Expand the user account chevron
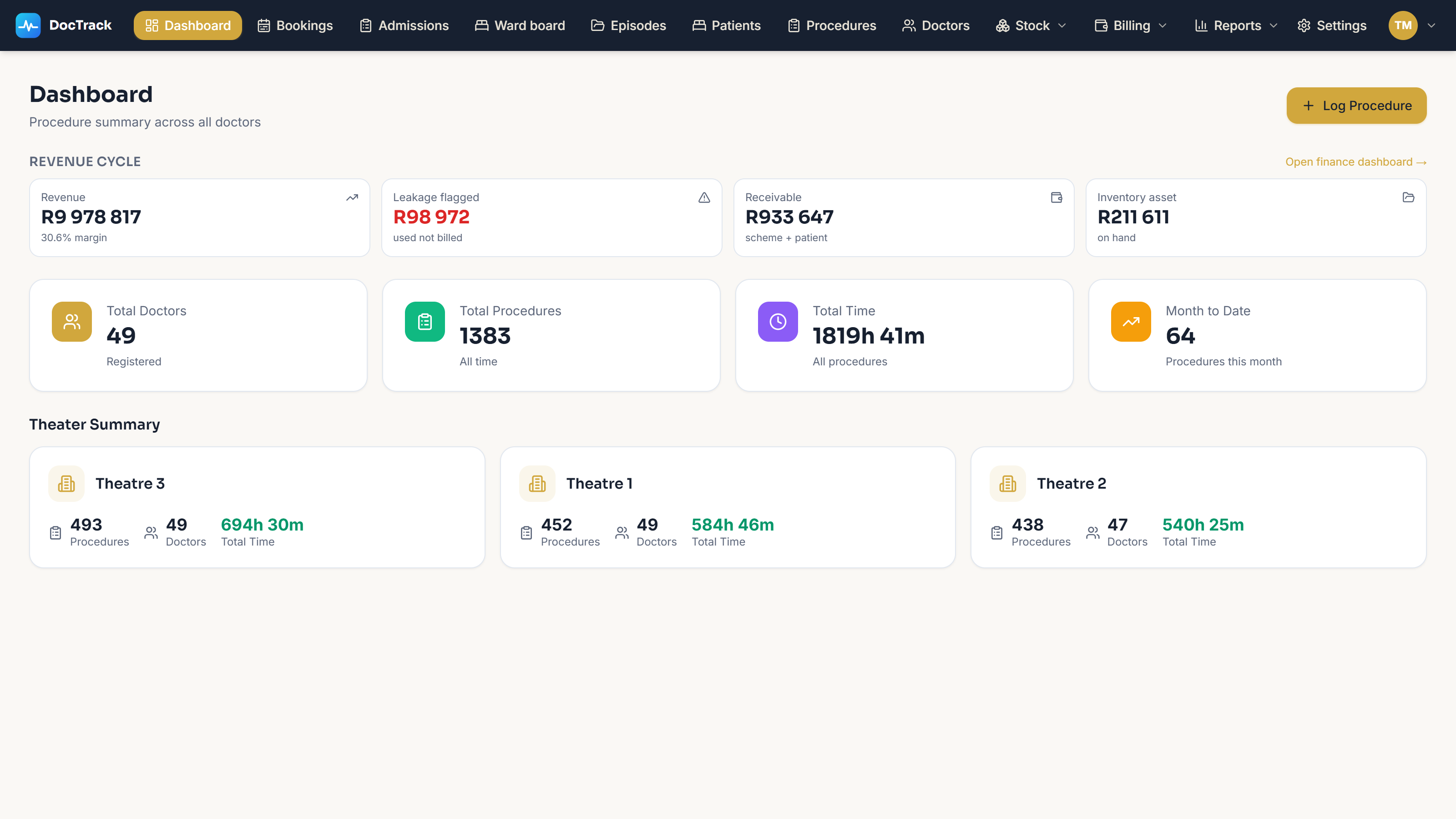Screen dimensions: 1456x819 point(1432,25)
